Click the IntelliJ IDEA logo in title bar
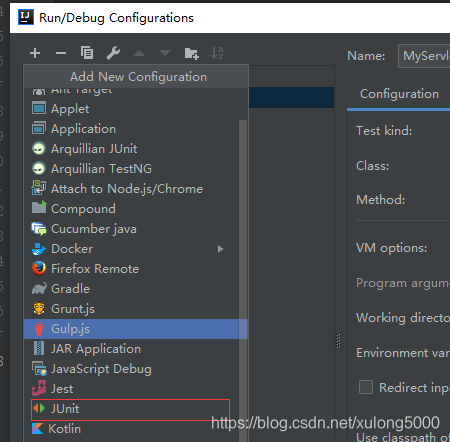Viewport: 450px width, 442px height. [x=26, y=17]
